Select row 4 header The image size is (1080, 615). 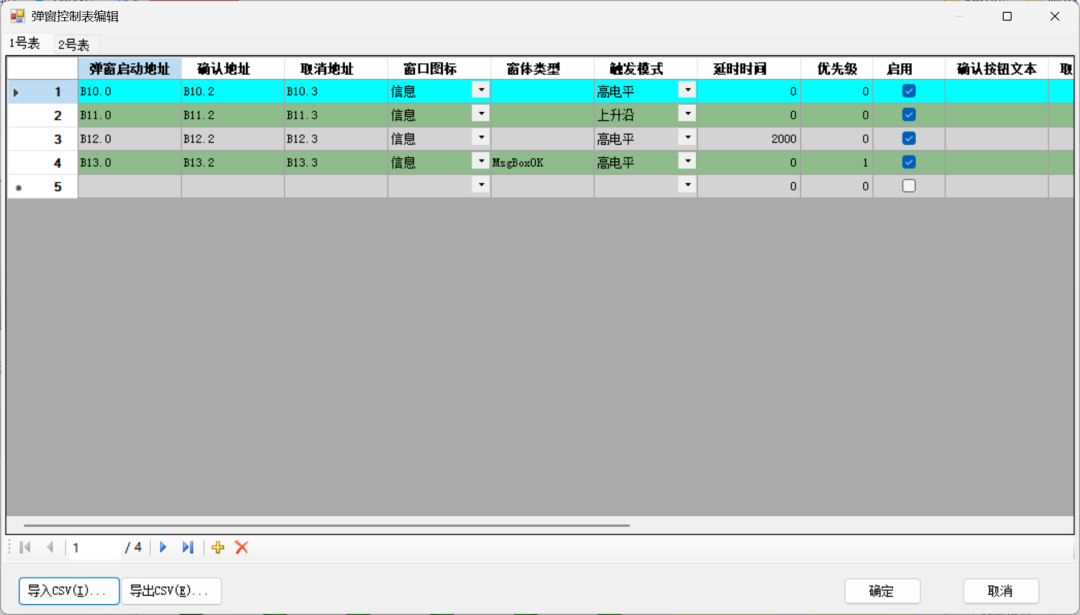click(x=43, y=163)
